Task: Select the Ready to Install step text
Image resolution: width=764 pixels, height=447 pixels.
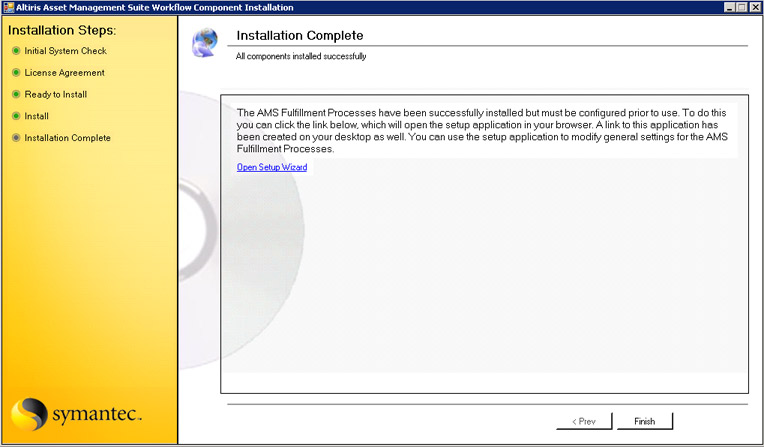Action: pos(56,95)
